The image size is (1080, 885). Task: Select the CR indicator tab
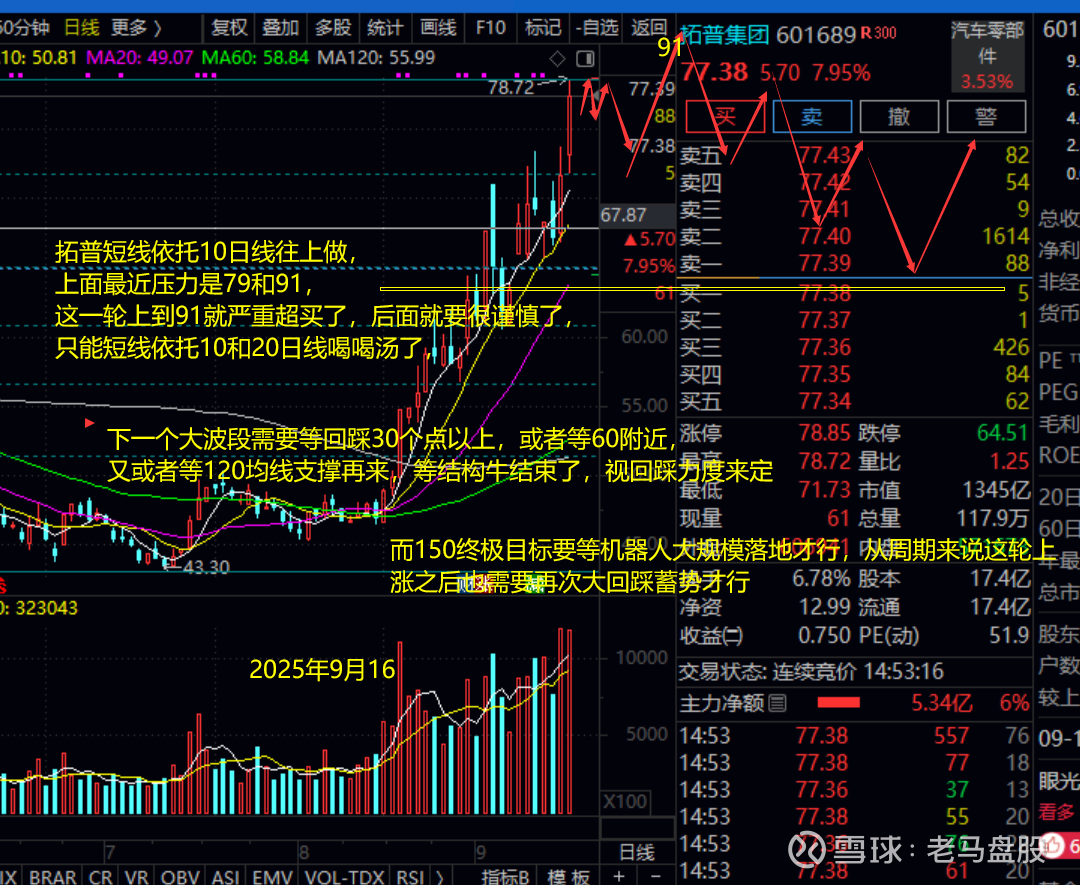[x=101, y=877]
